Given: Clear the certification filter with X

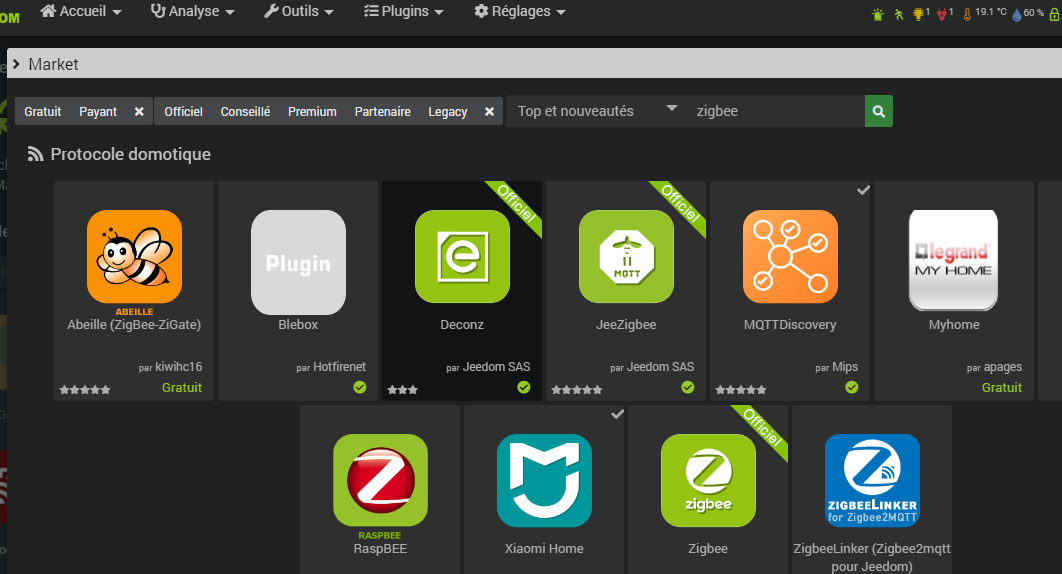Looking at the screenshot, I should [x=489, y=111].
